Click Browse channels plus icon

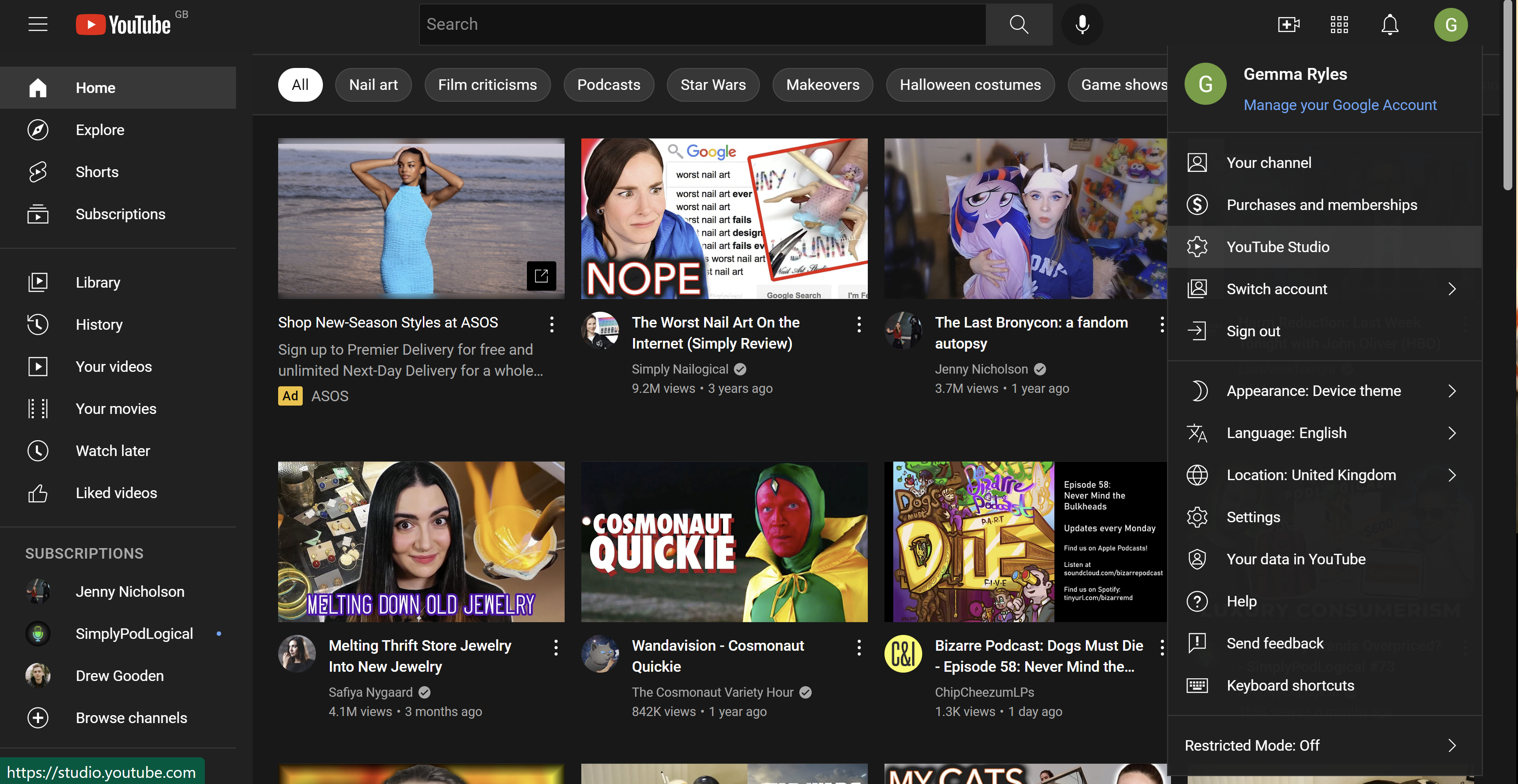38,718
